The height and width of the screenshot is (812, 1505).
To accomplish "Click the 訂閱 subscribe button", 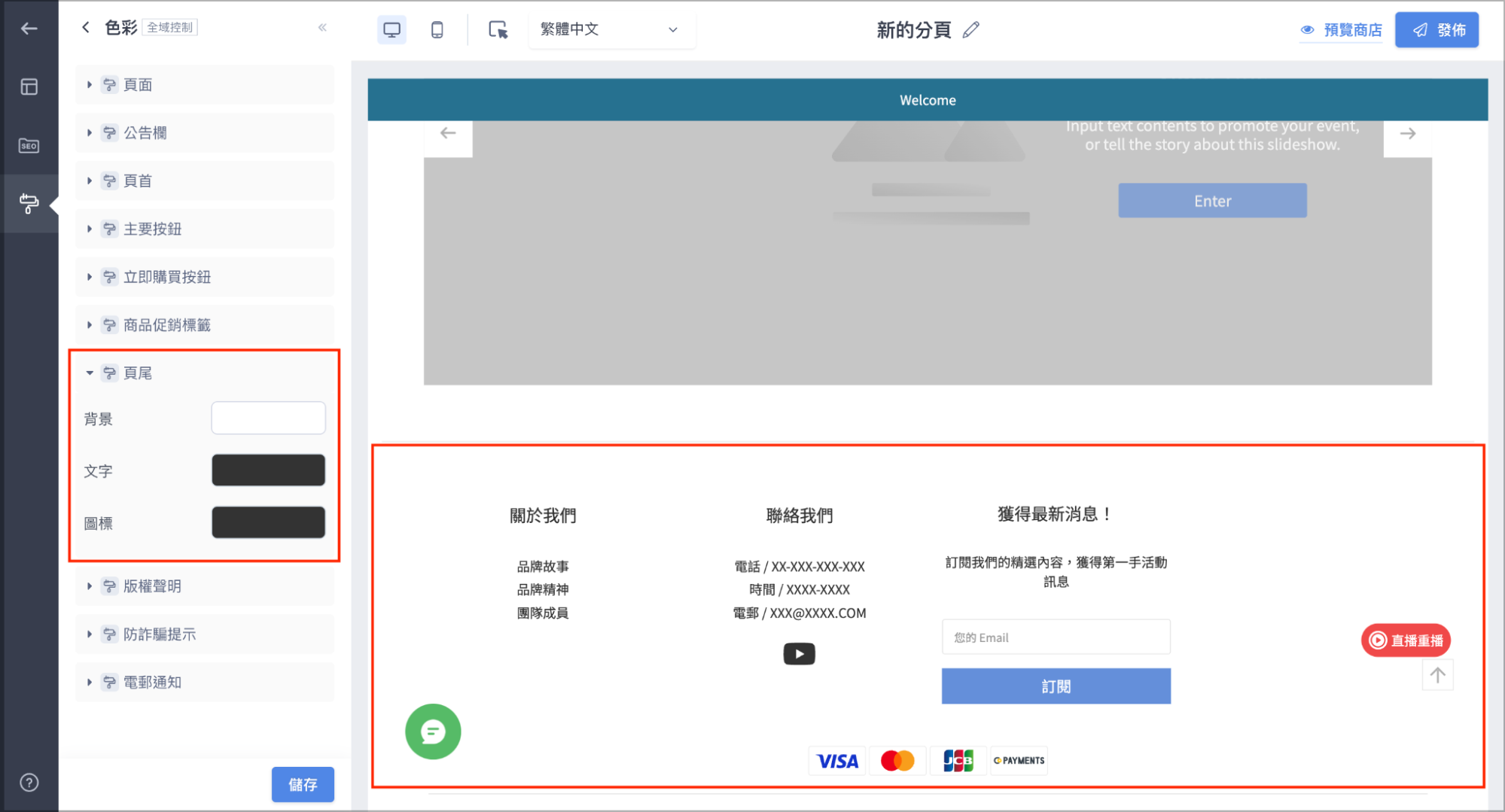I will [x=1056, y=686].
